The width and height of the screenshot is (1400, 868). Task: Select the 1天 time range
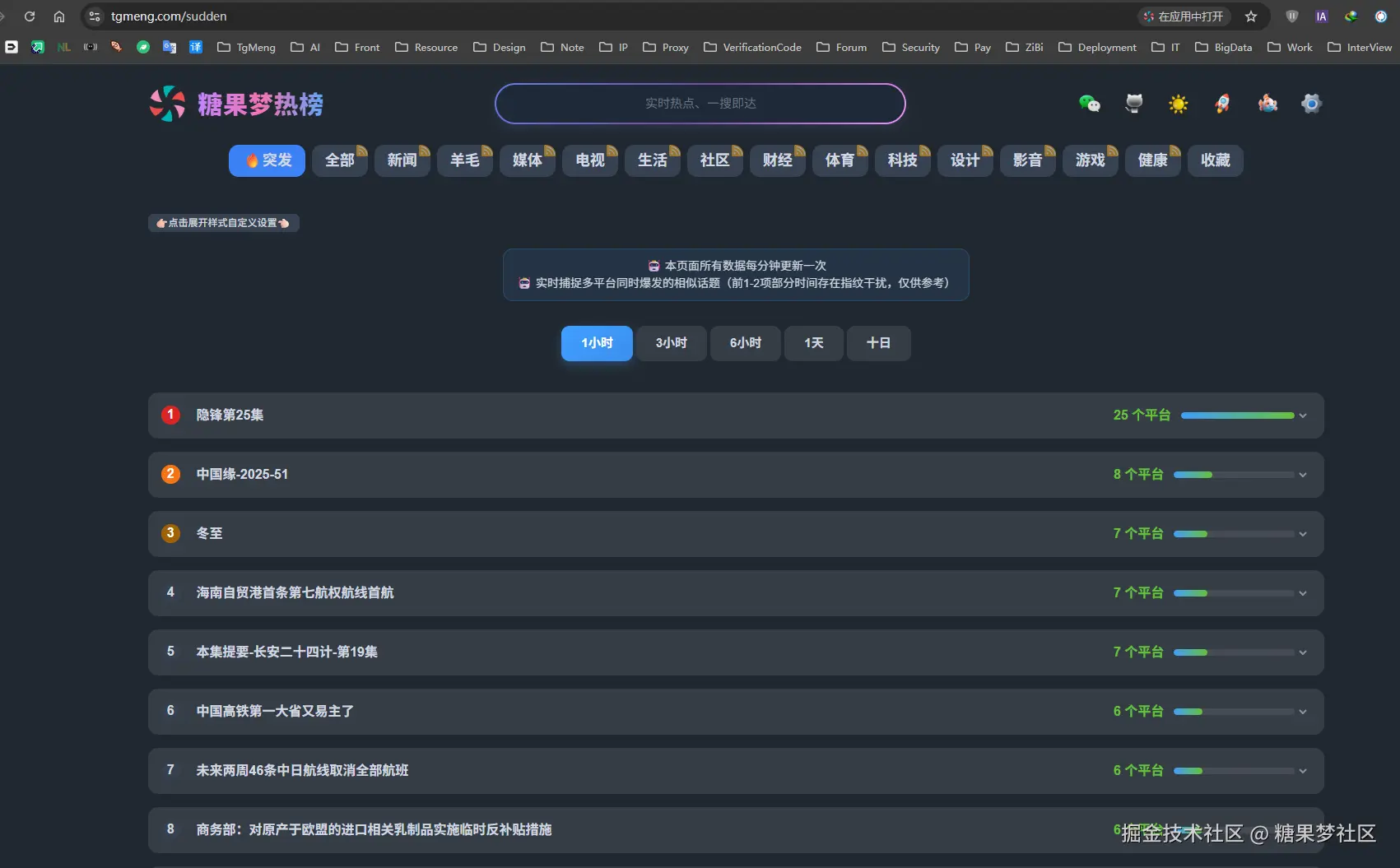click(x=813, y=343)
